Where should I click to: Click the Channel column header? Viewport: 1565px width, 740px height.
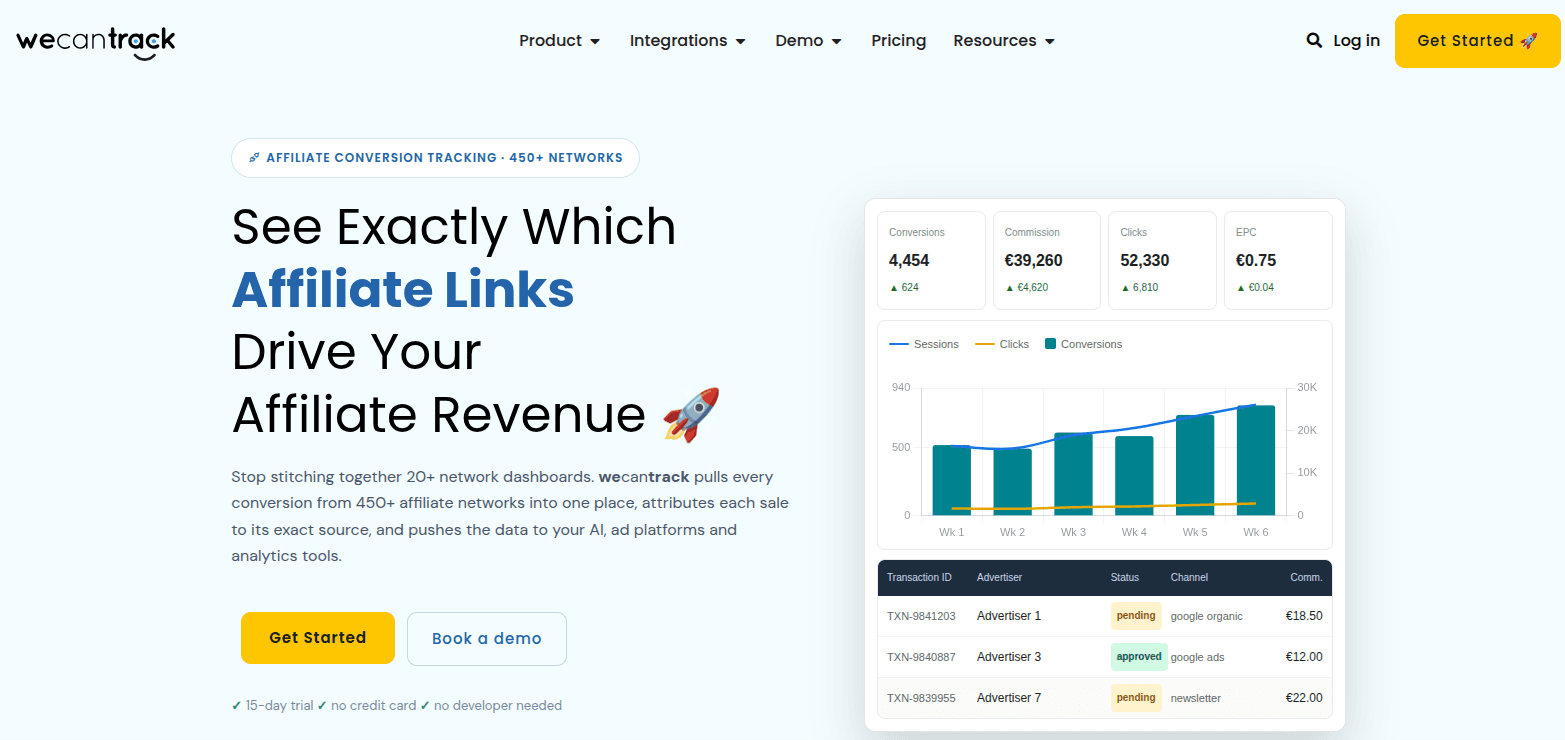click(1189, 577)
